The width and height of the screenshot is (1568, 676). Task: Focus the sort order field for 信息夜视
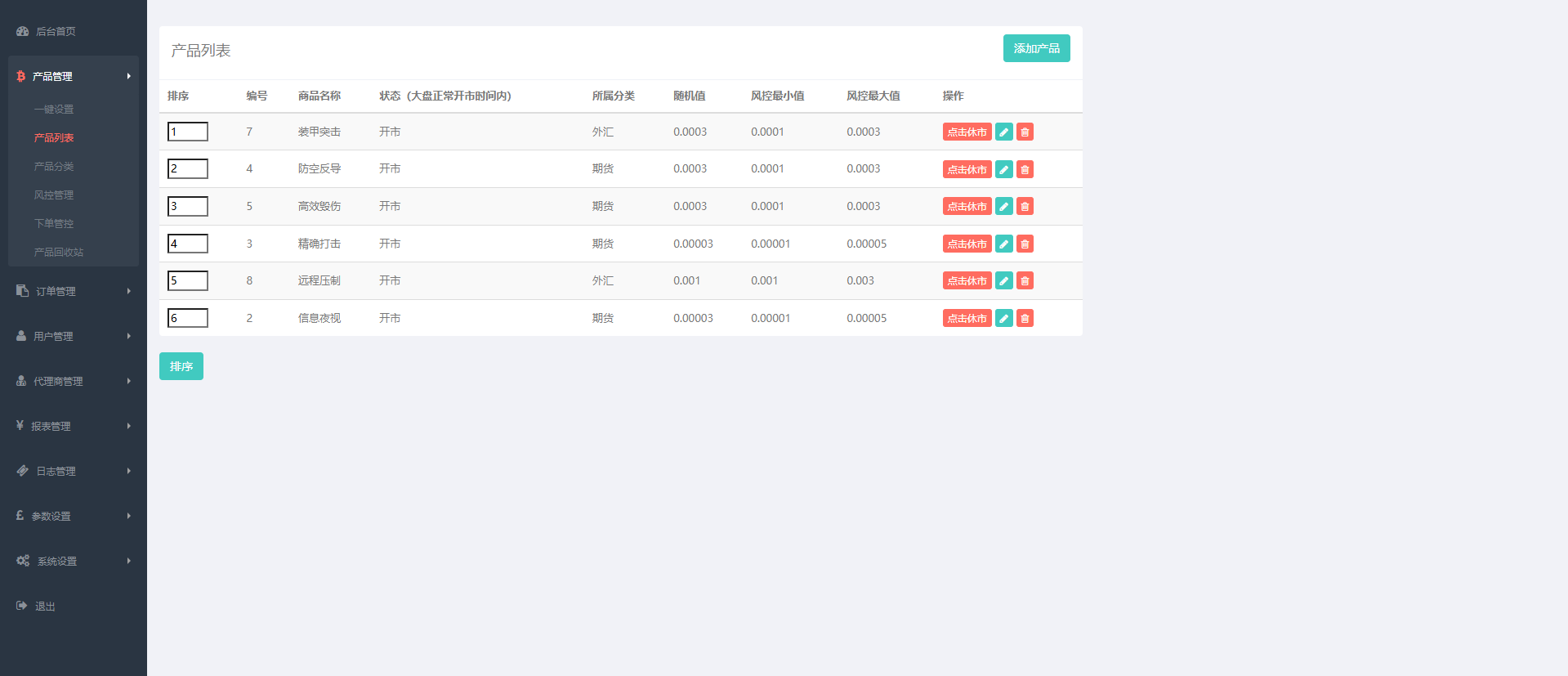[188, 318]
